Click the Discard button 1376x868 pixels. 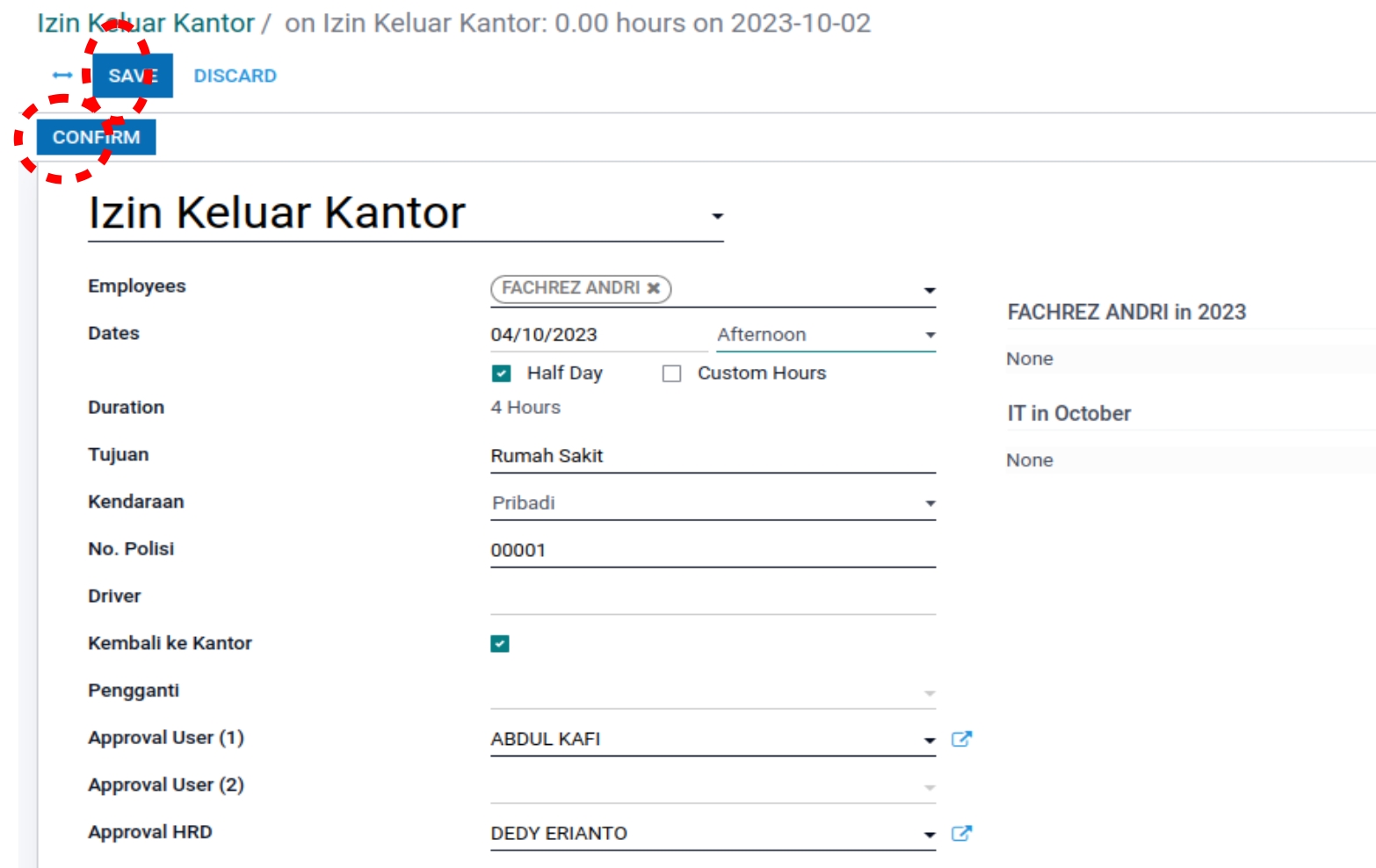(235, 76)
